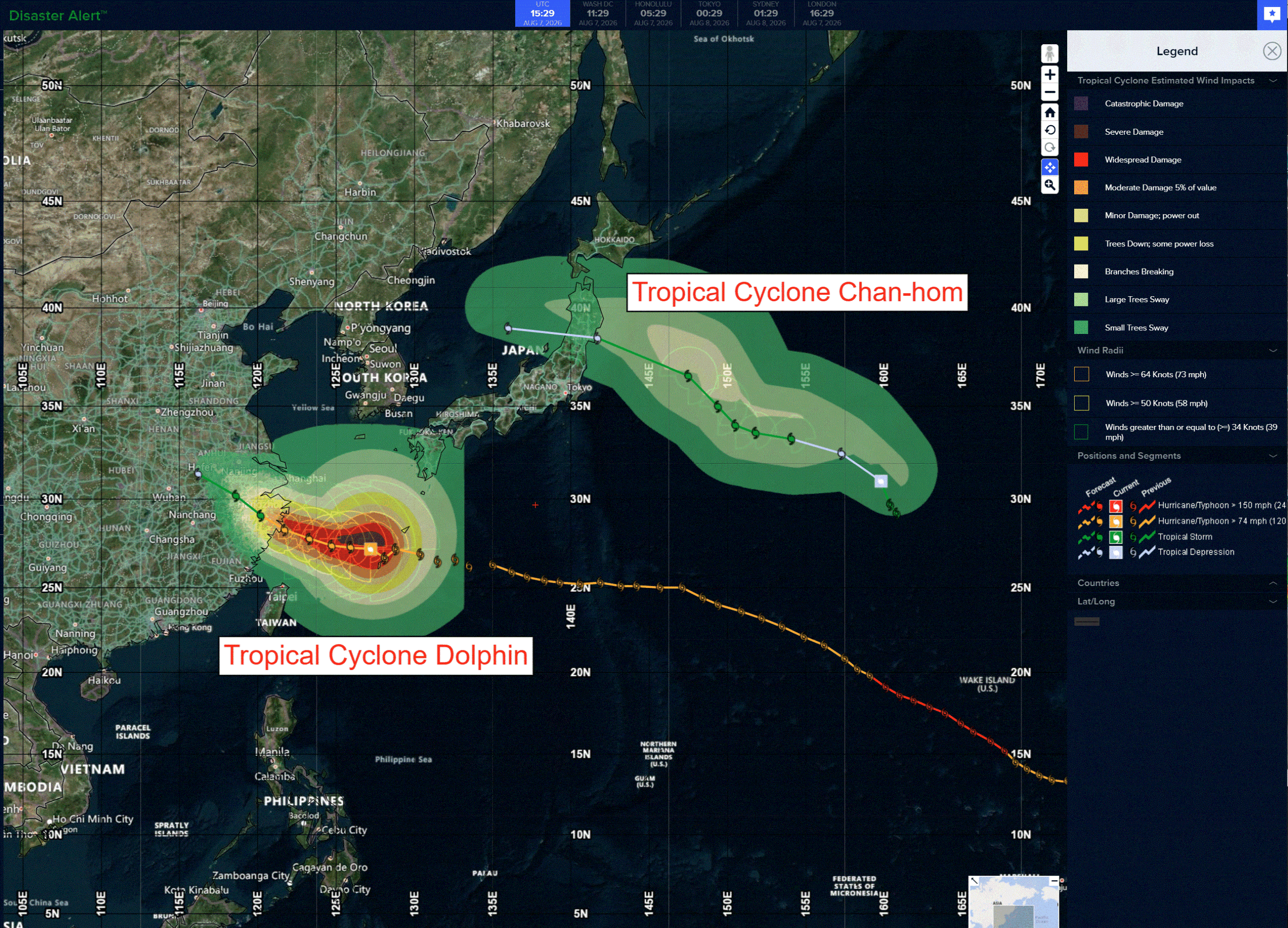This screenshot has height=928, width=1288.
Task: Go forward to the next map extent
Action: pyautogui.click(x=1050, y=147)
